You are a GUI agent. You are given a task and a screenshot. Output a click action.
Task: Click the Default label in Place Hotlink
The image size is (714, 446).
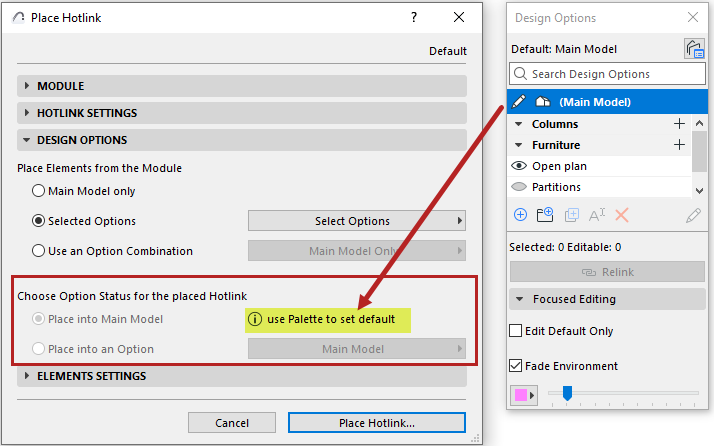[448, 51]
